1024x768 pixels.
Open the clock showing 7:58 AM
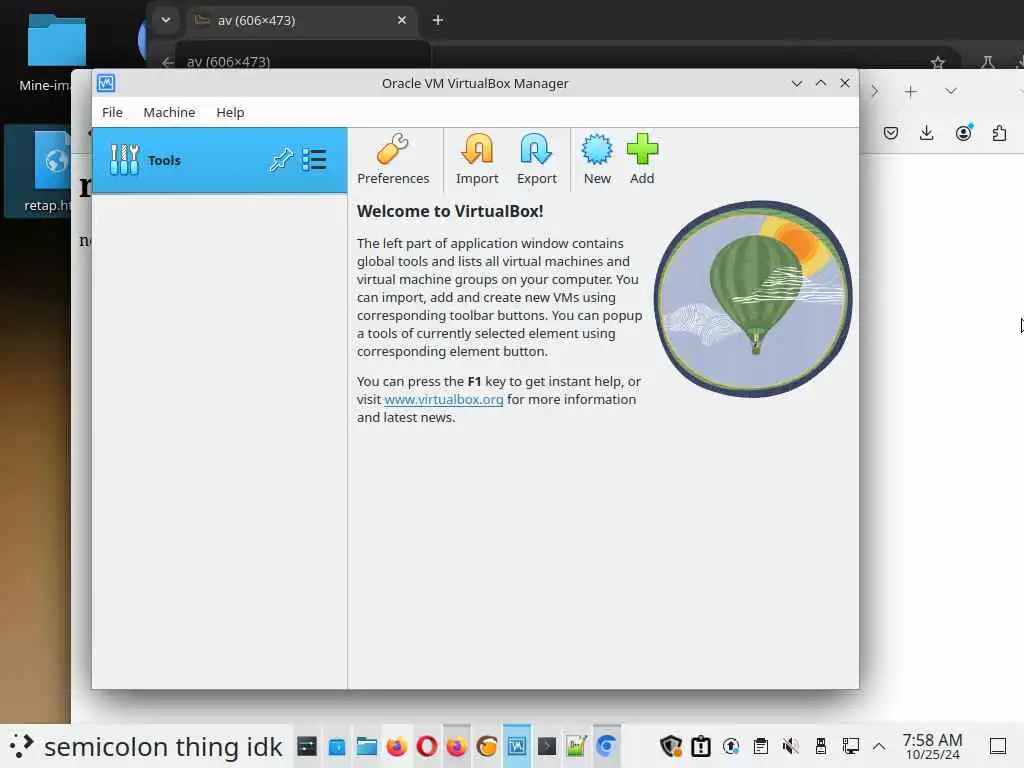pos(933,746)
